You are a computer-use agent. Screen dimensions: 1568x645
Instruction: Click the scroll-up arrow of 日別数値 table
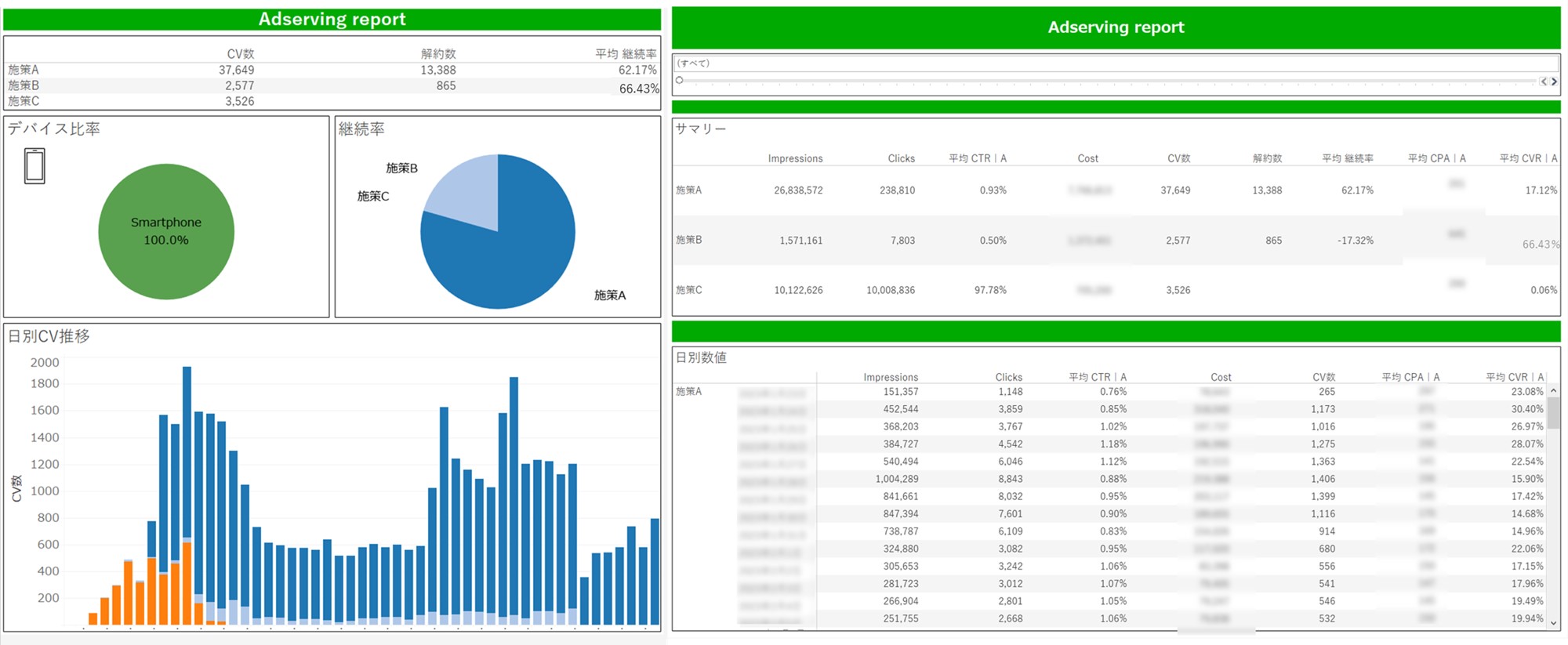coord(1553,390)
